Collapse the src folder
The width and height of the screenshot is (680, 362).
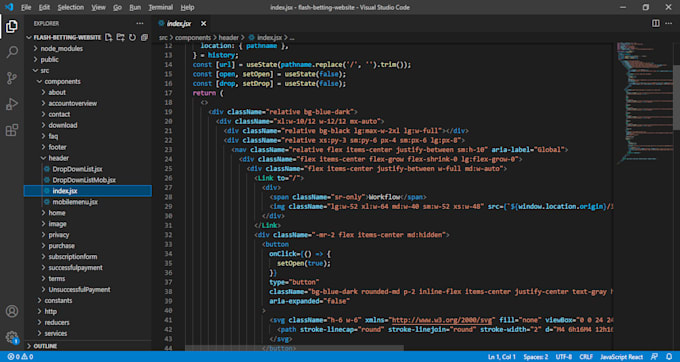(x=45, y=70)
